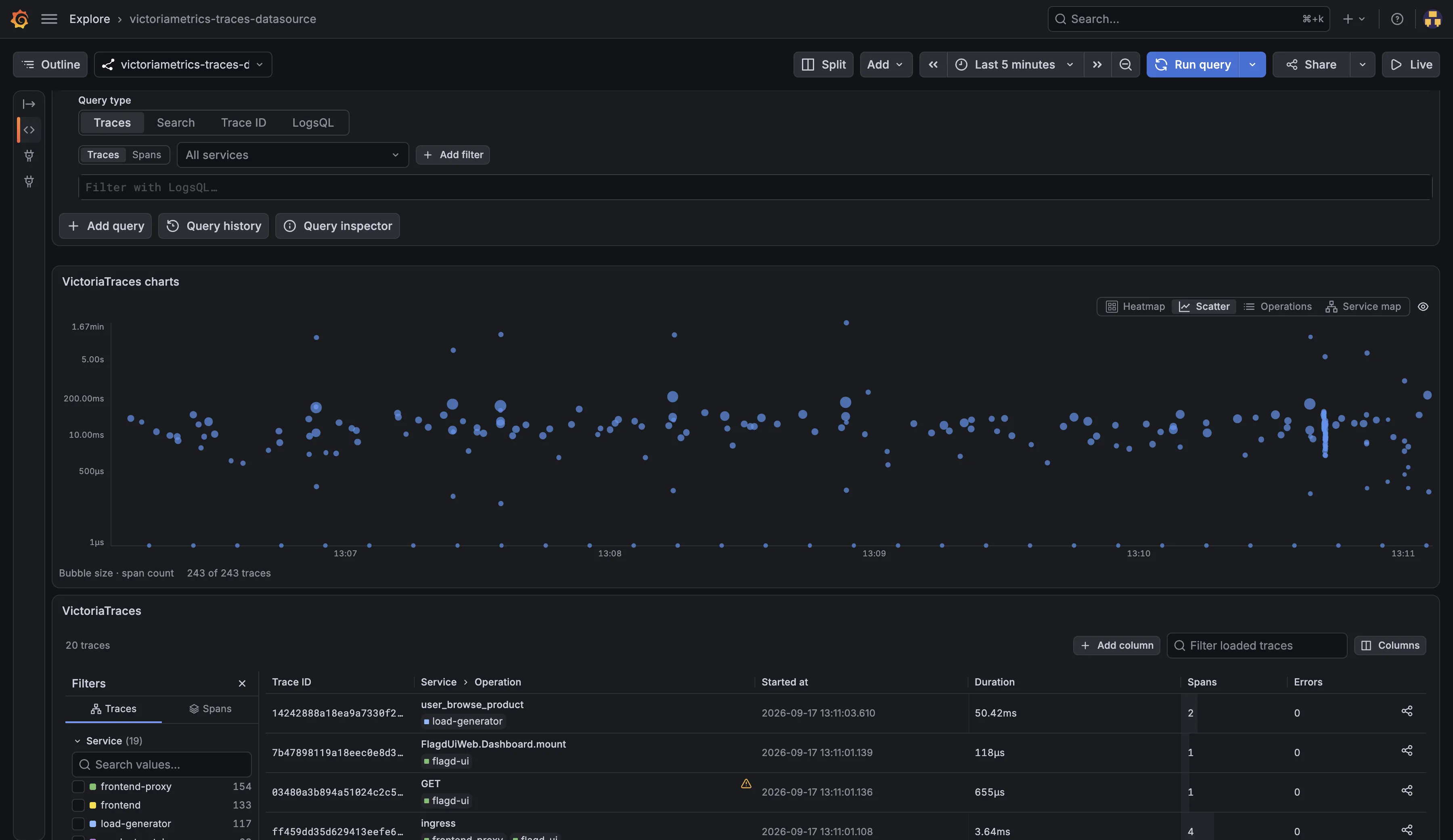The height and width of the screenshot is (840, 1453).
Task: Click the lower plug icon in sidebar
Action: (x=29, y=182)
